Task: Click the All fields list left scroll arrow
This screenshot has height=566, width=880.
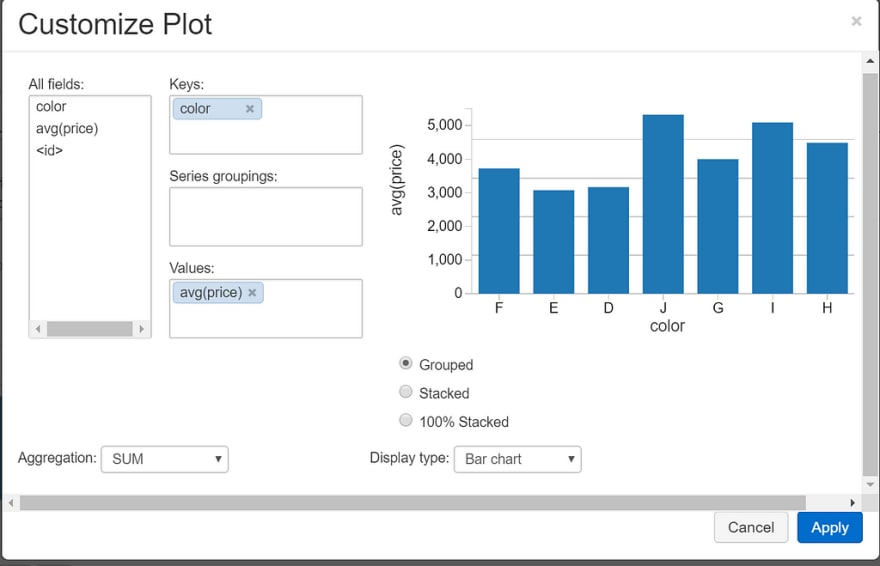Action: [38, 329]
